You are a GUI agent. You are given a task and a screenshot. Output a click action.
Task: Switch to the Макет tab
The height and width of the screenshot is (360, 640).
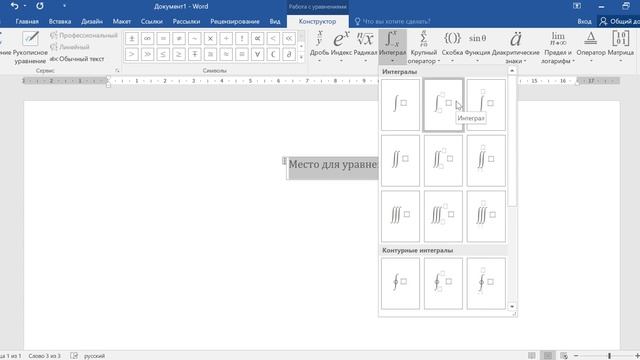coord(122,21)
